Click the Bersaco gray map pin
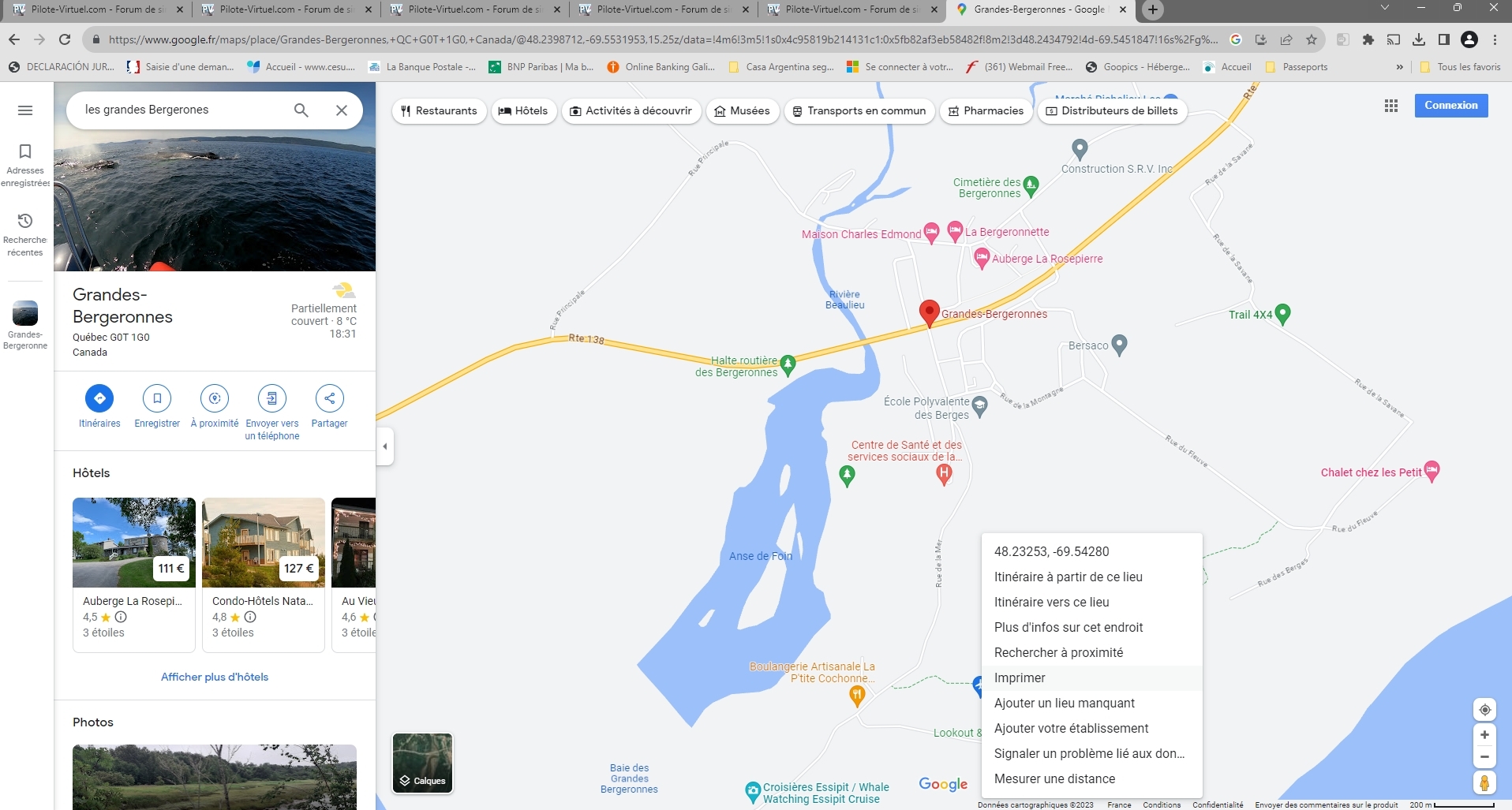The height and width of the screenshot is (810, 1512). (x=1119, y=345)
